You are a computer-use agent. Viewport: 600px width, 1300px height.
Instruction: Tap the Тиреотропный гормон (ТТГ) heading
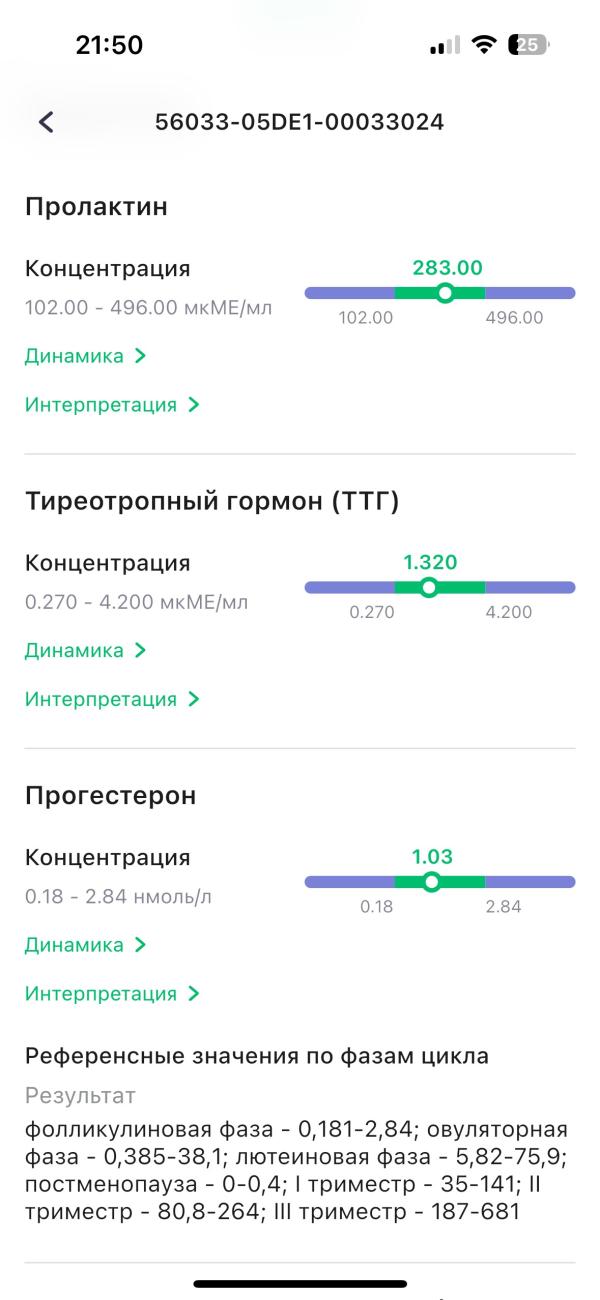212,502
